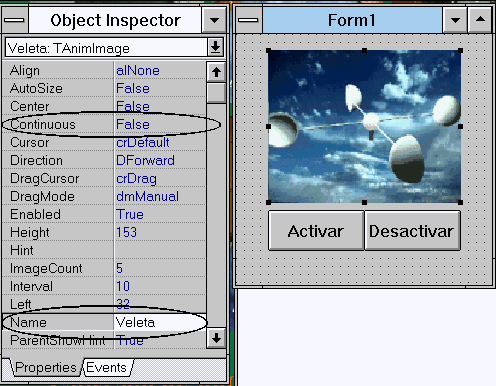Open the Object Inspector system menu box
496x386 pixels.
point(14,20)
